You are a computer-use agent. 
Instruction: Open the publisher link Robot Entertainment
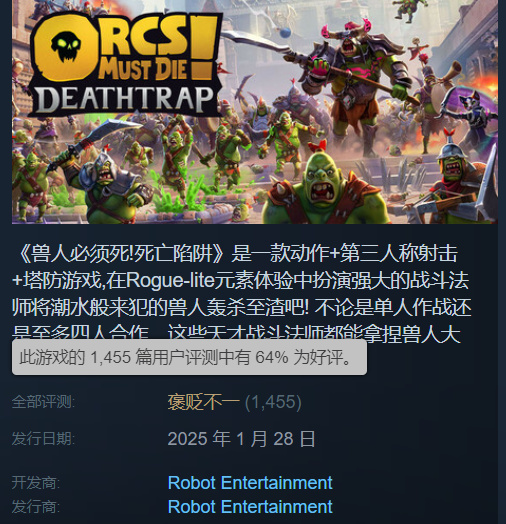click(x=250, y=506)
